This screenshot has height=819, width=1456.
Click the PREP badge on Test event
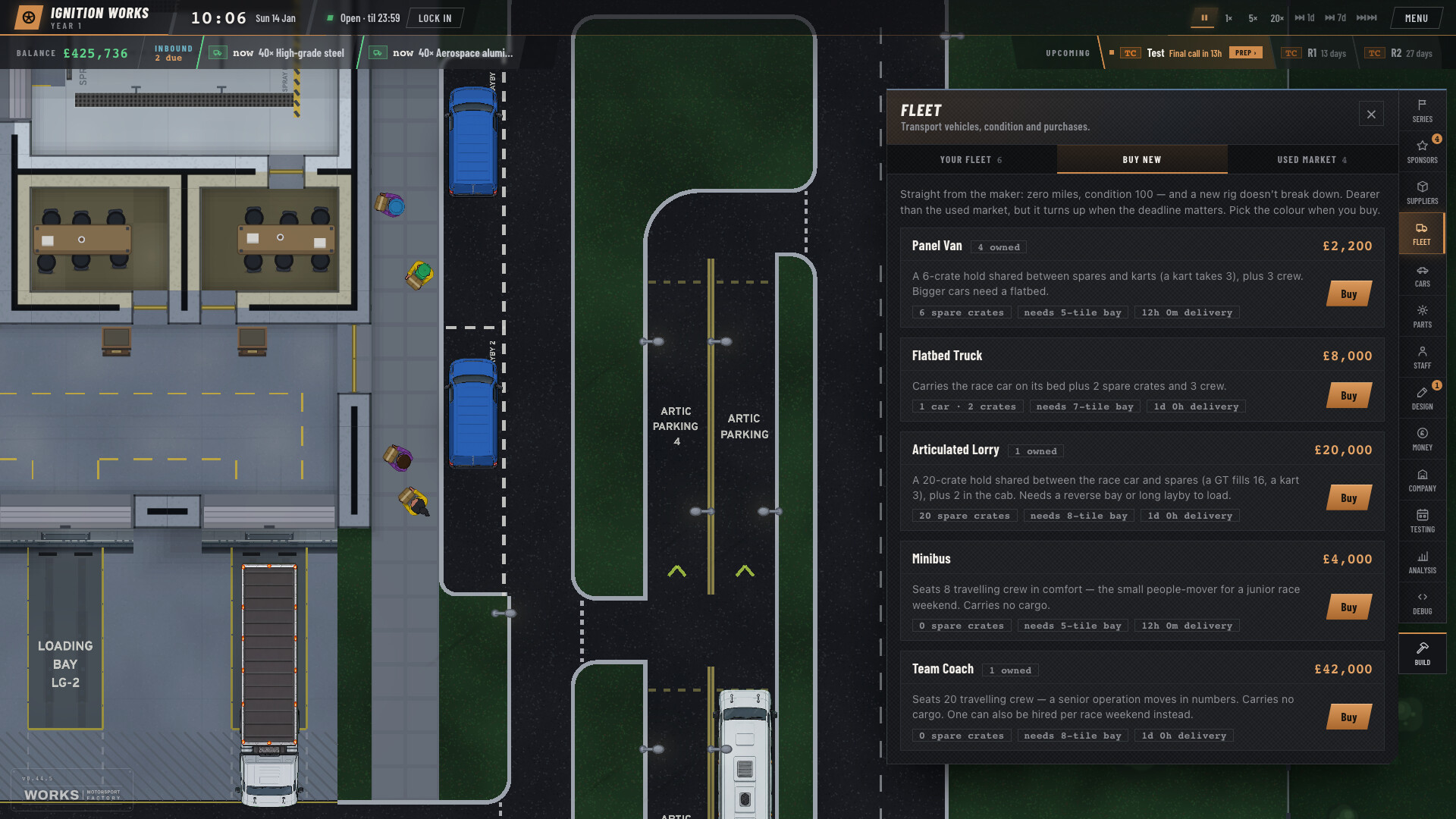pyautogui.click(x=1244, y=53)
